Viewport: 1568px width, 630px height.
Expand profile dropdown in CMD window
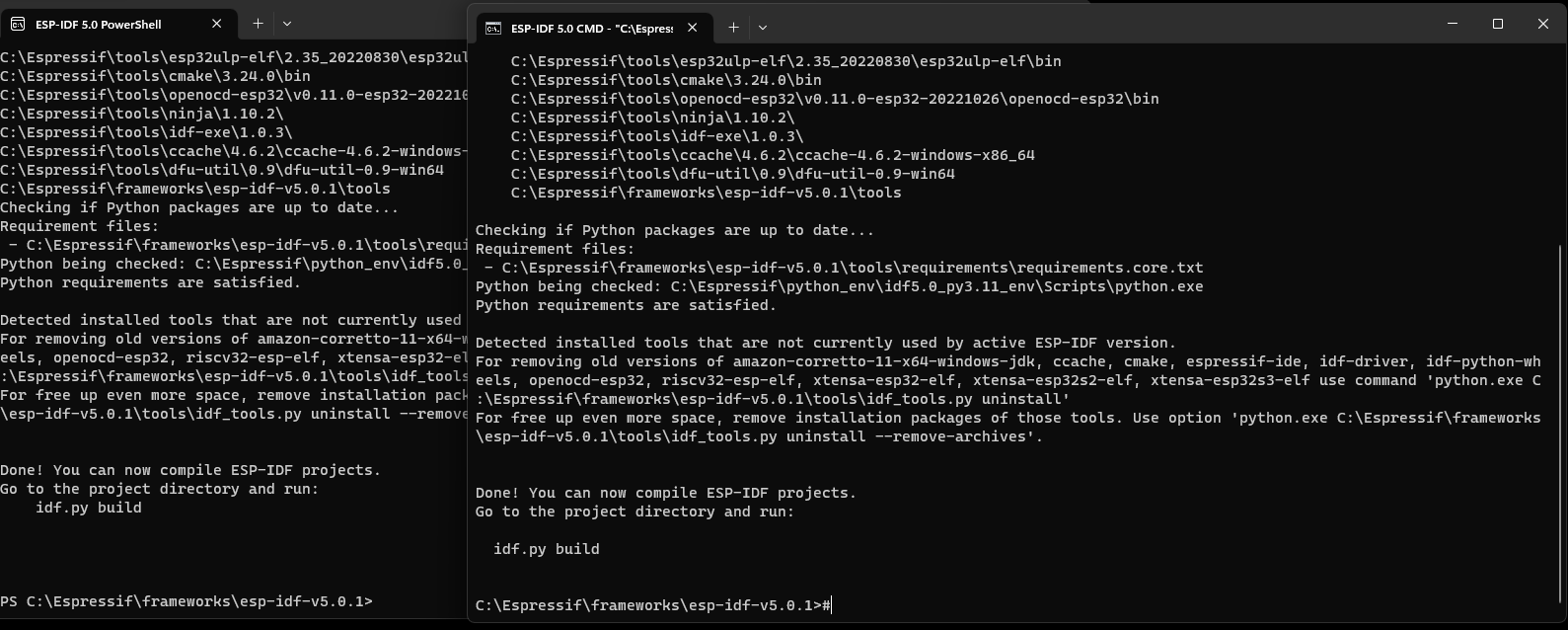763,28
